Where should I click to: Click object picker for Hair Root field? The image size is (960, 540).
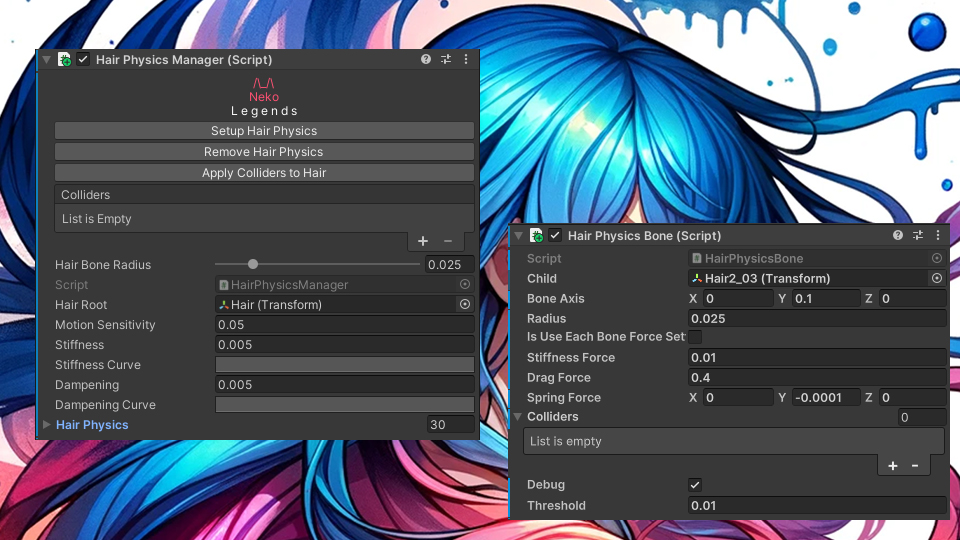(464, 305)
